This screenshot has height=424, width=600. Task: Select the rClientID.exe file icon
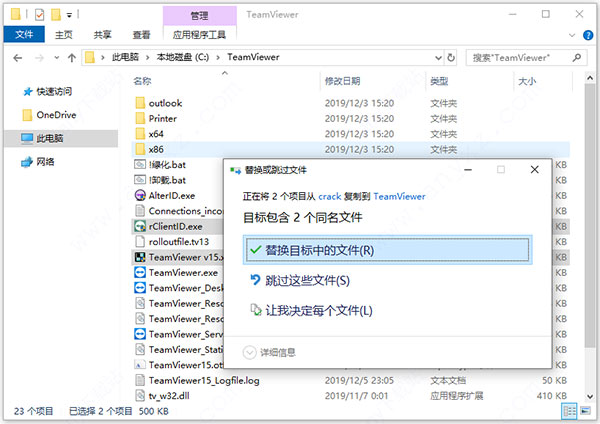pyautogui.click(x=140, y=226)
